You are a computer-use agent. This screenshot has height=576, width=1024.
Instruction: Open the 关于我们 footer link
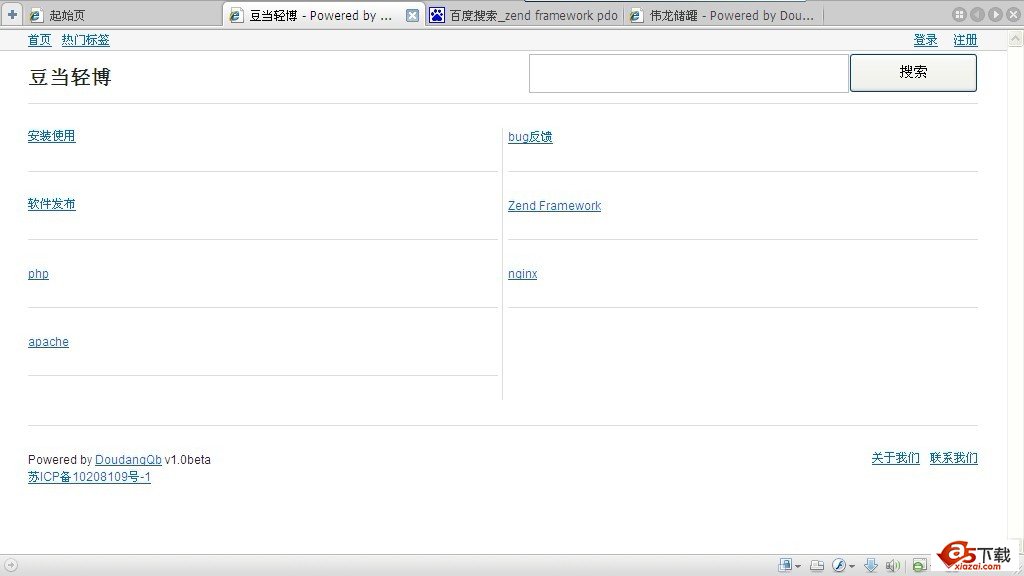tap(895, 458)
